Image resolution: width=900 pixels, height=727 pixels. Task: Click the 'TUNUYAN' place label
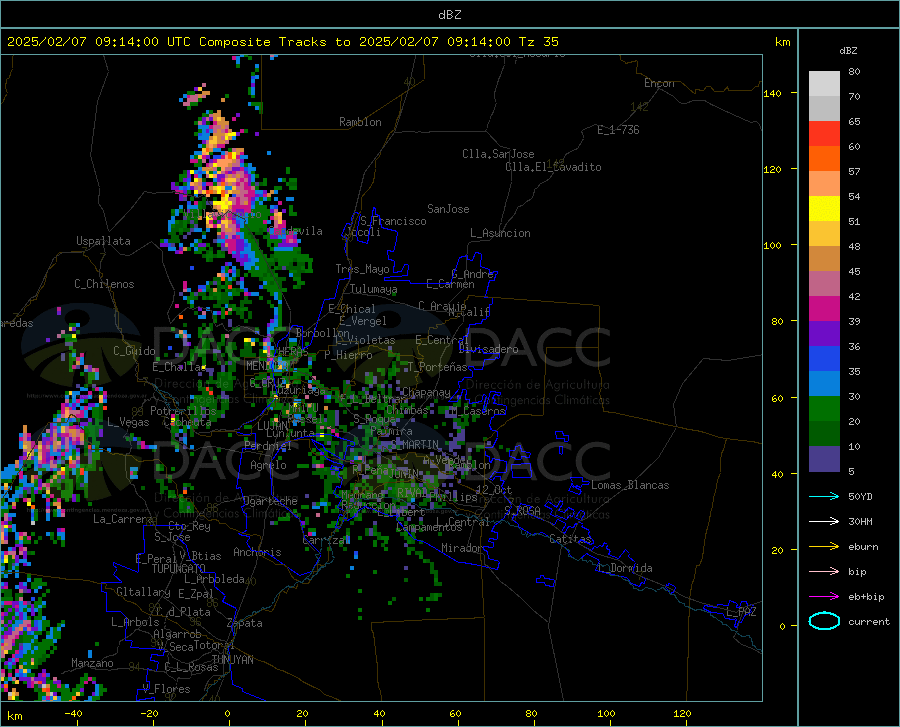pyautogui.click(x=232, y=660)
